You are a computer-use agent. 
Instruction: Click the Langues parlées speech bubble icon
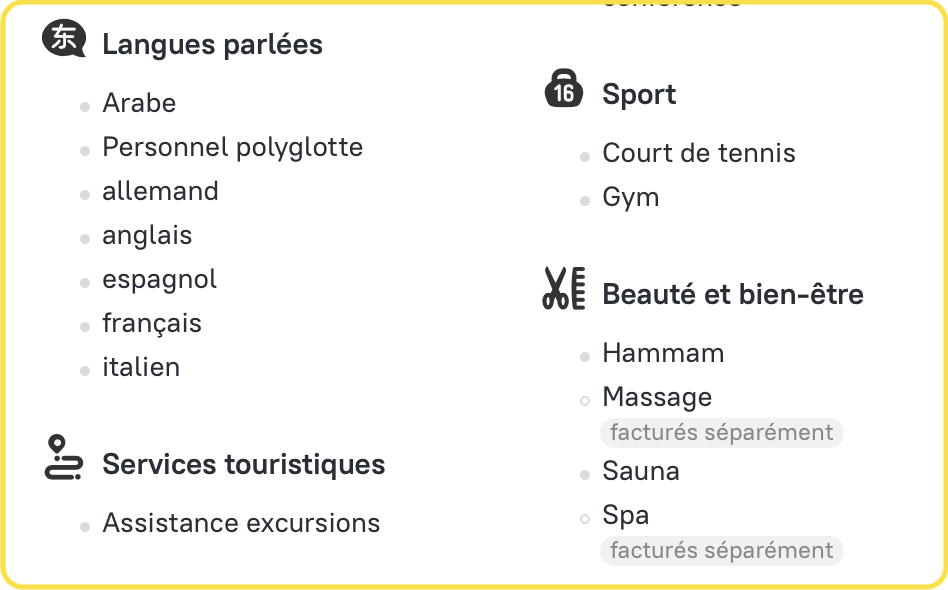coord(64,40)
